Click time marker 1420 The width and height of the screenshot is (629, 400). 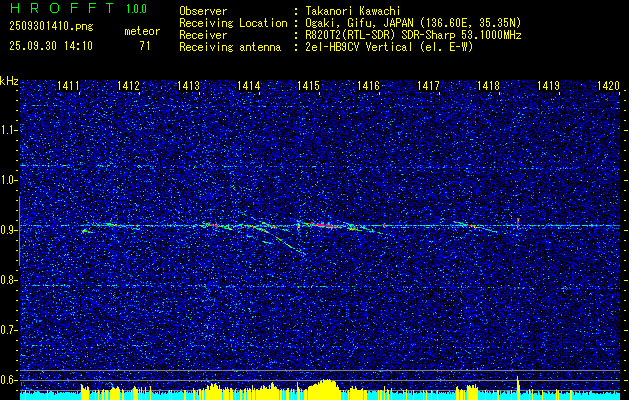(609, 85)
